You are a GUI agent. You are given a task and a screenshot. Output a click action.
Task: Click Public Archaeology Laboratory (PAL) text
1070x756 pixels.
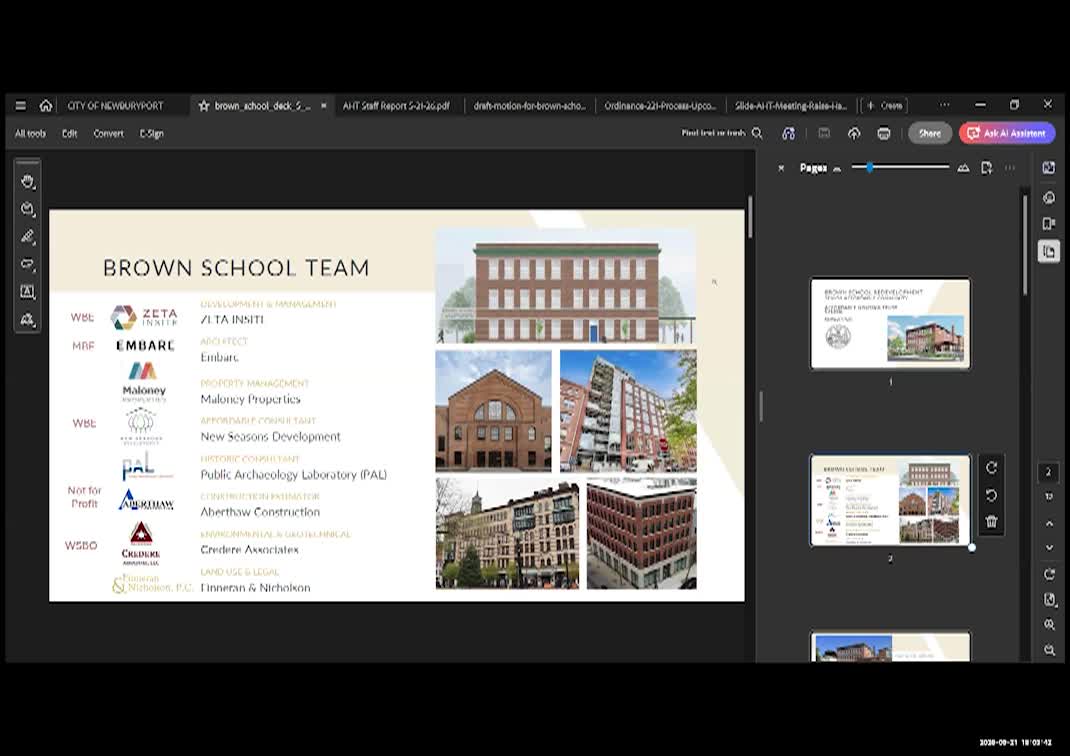[293, 474]
